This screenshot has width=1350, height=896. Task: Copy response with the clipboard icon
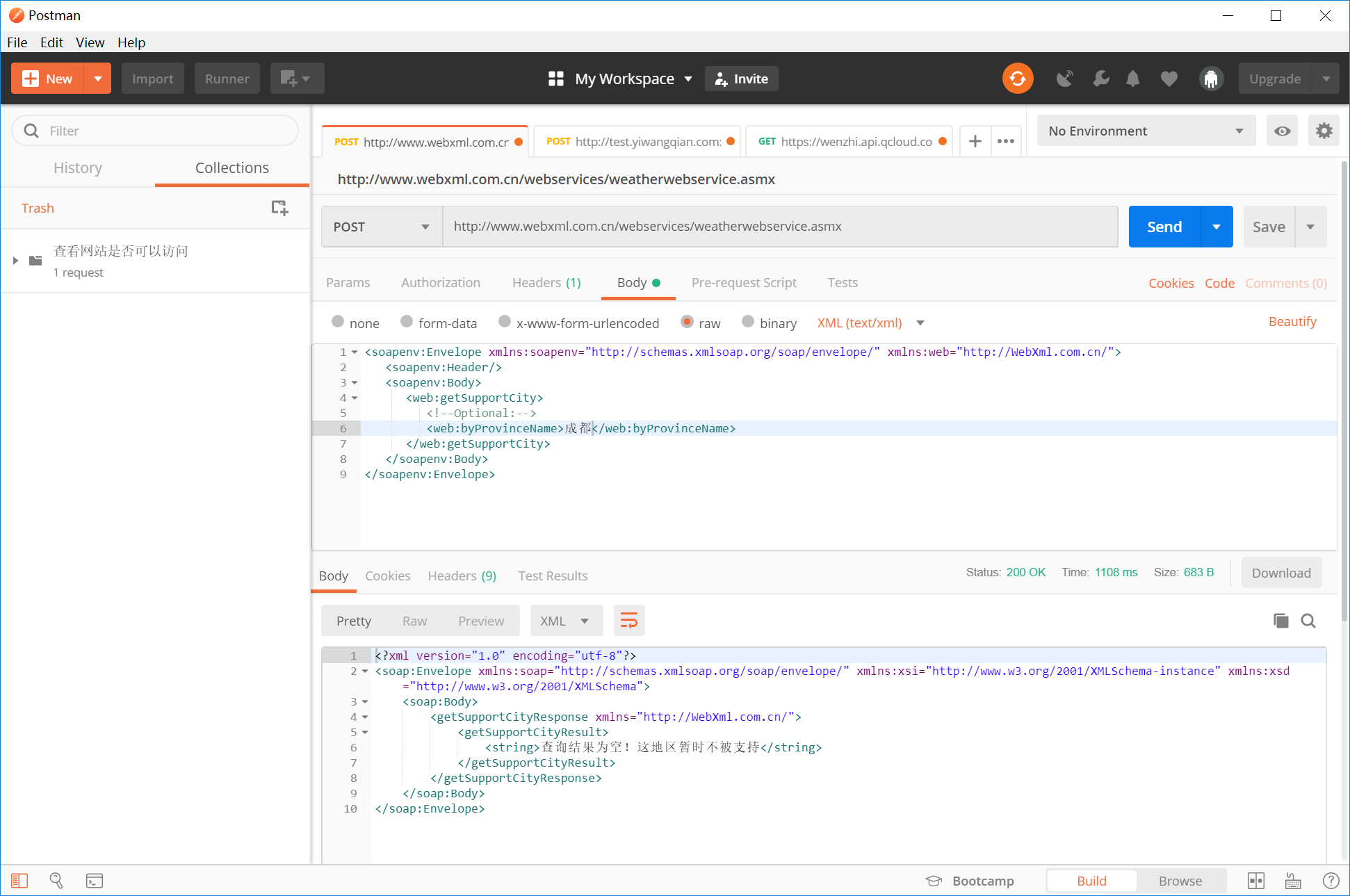pyautogui.click(x=1280, y=621)
